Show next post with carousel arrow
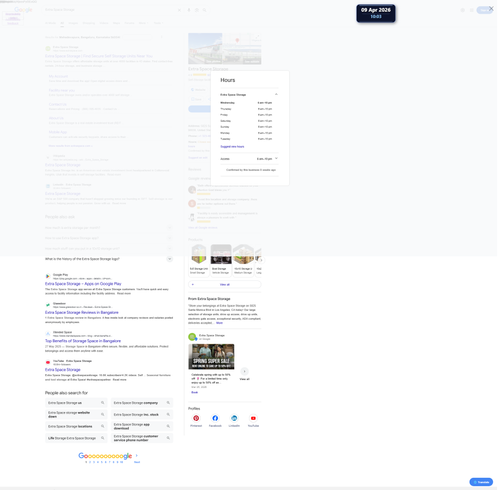Viewport: 500px width, 490px height. coord(244,371)
